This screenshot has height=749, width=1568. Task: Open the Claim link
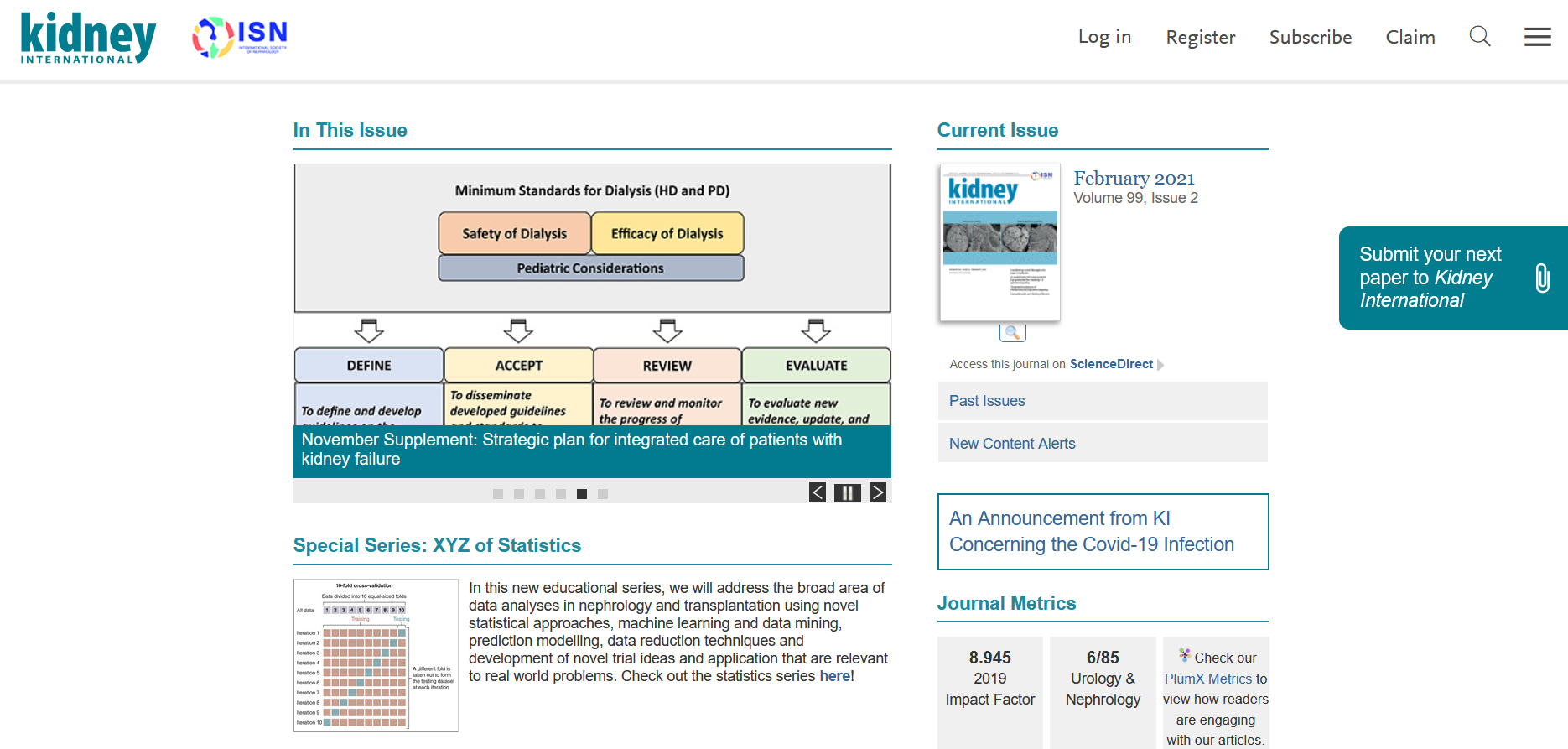pyautogui.click(x=1410, y=37)
